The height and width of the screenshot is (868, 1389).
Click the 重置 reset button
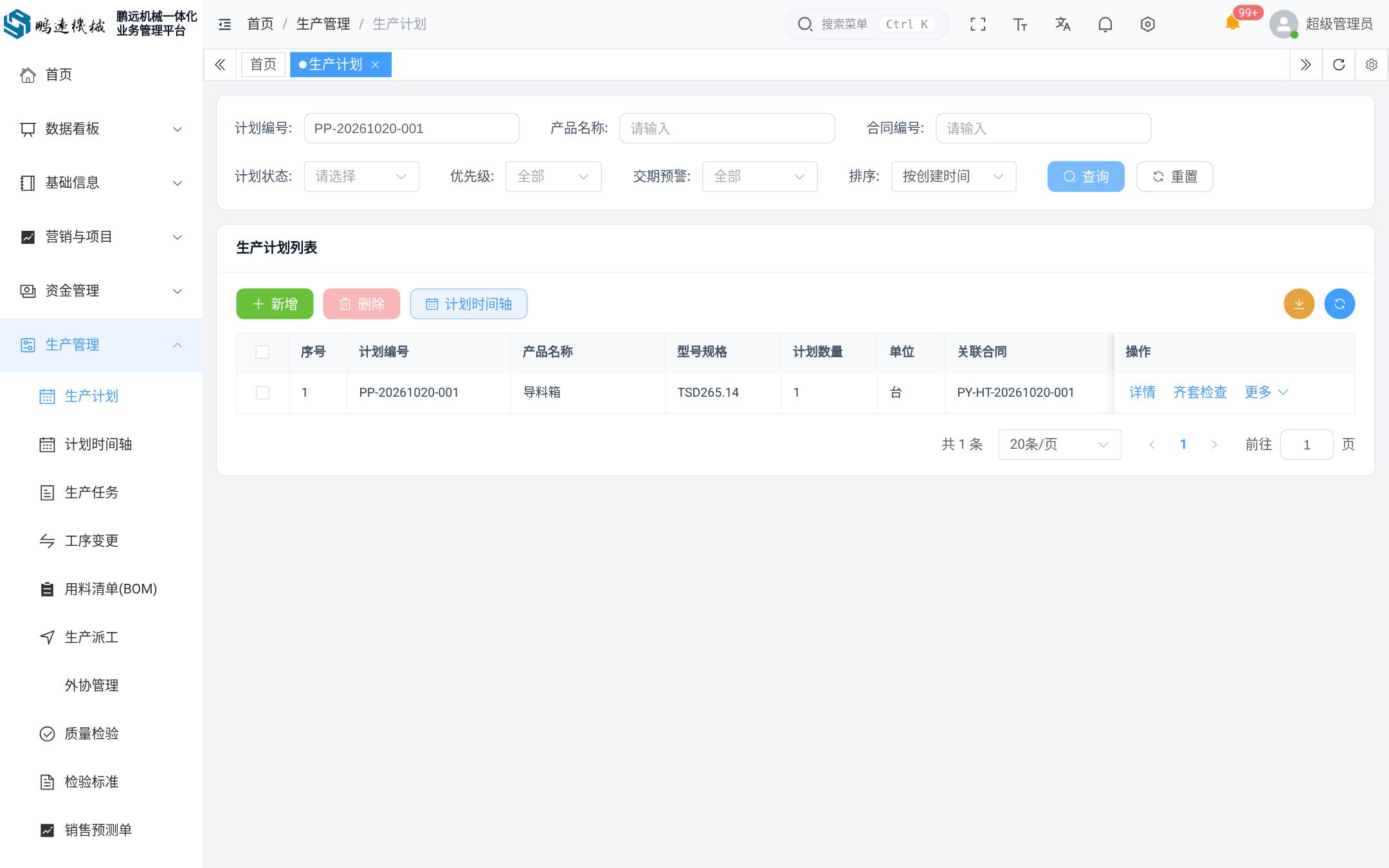pos(1174,176)
